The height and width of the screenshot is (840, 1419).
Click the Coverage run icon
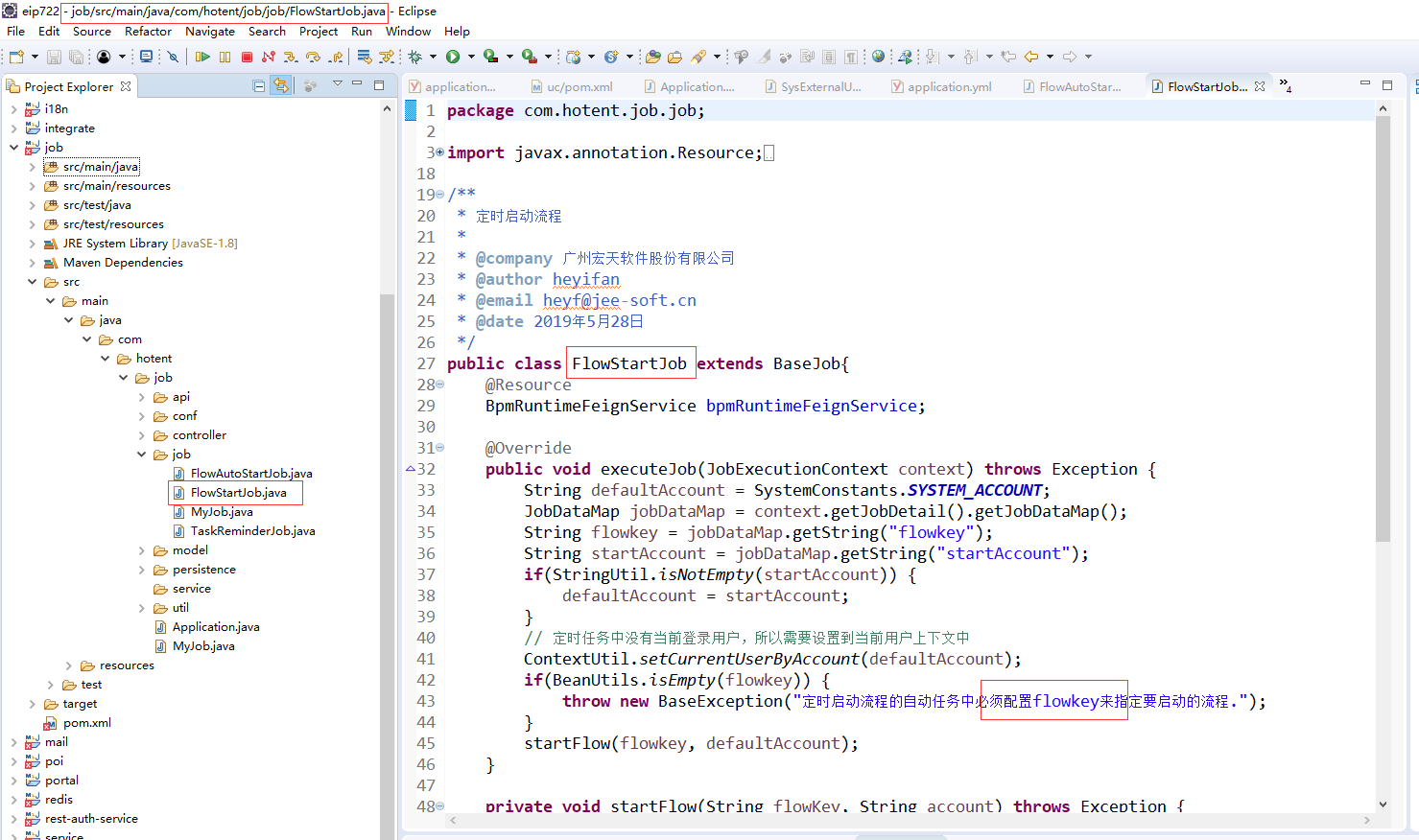pos(490,58)
